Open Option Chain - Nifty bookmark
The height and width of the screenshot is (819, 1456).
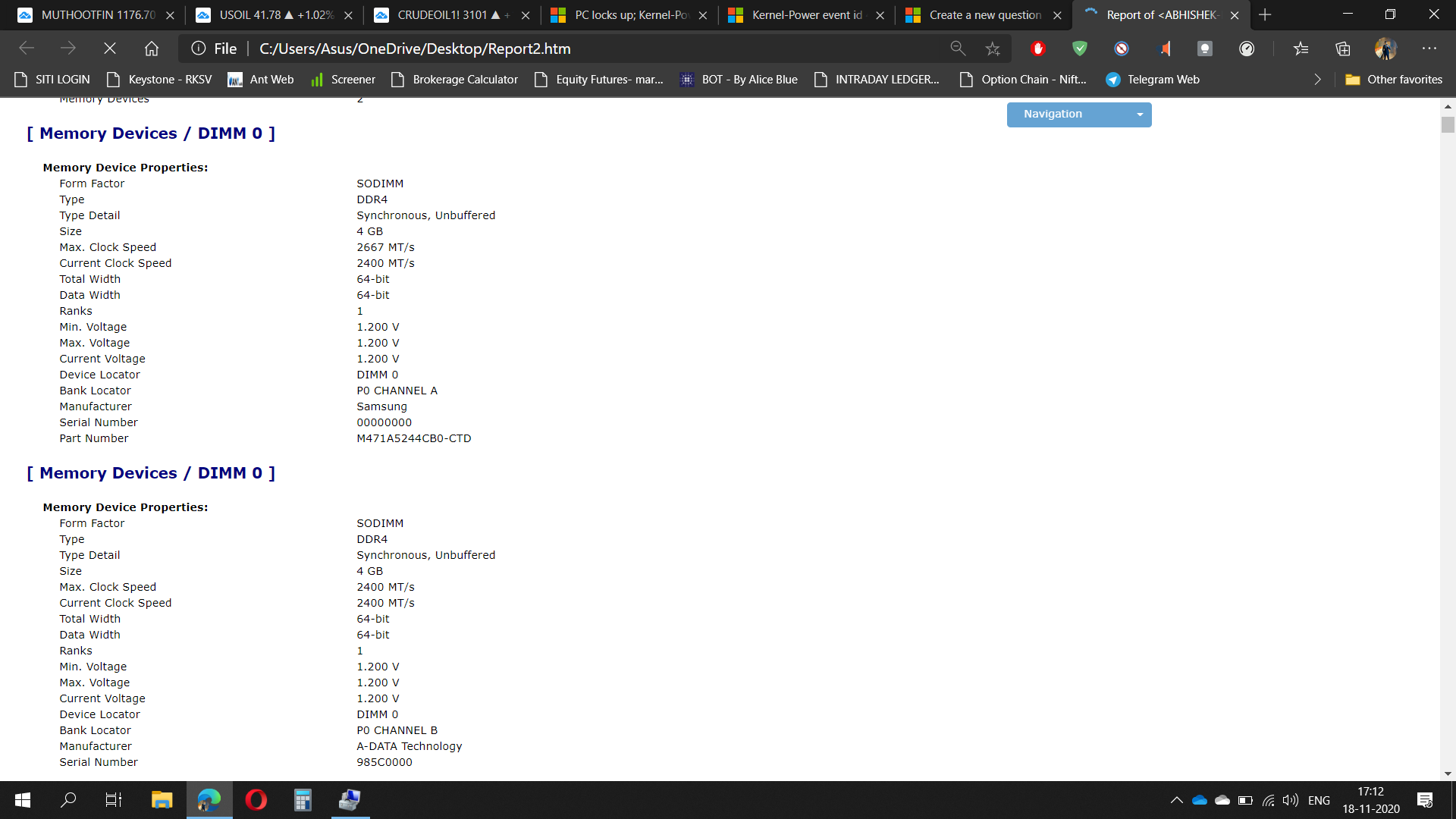point(1023,80)
